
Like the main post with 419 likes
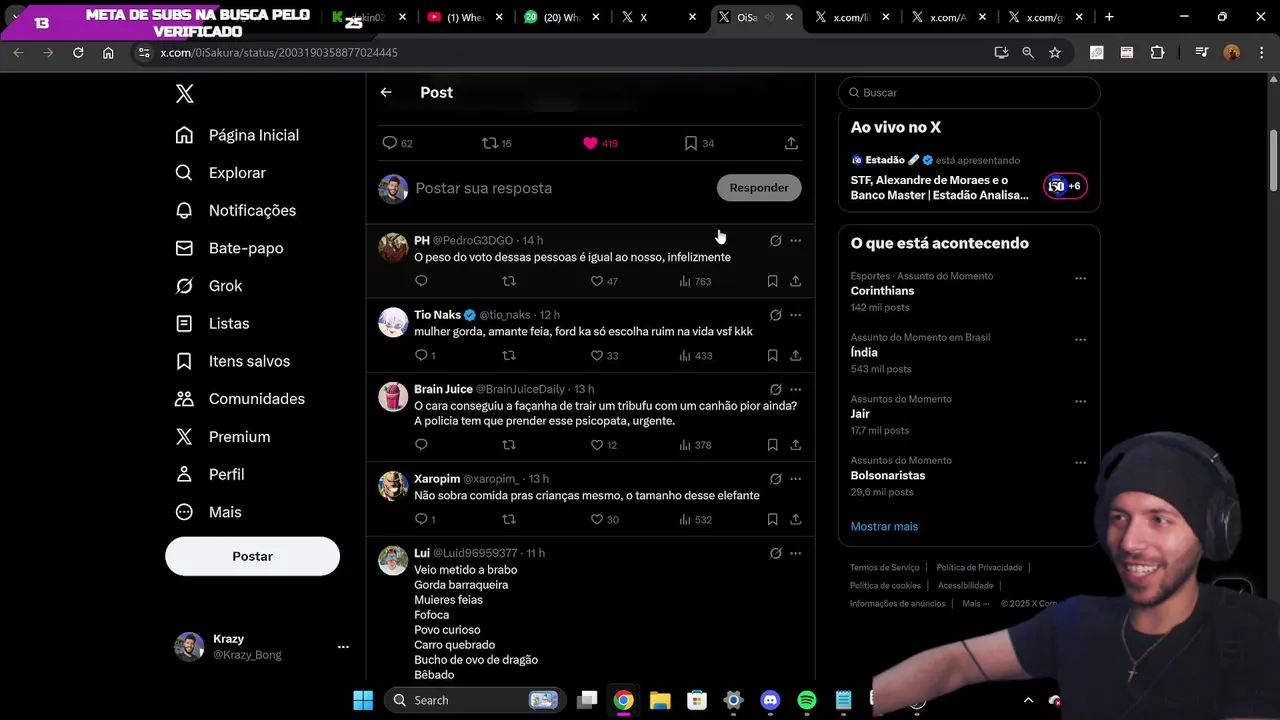coord(590,143)
